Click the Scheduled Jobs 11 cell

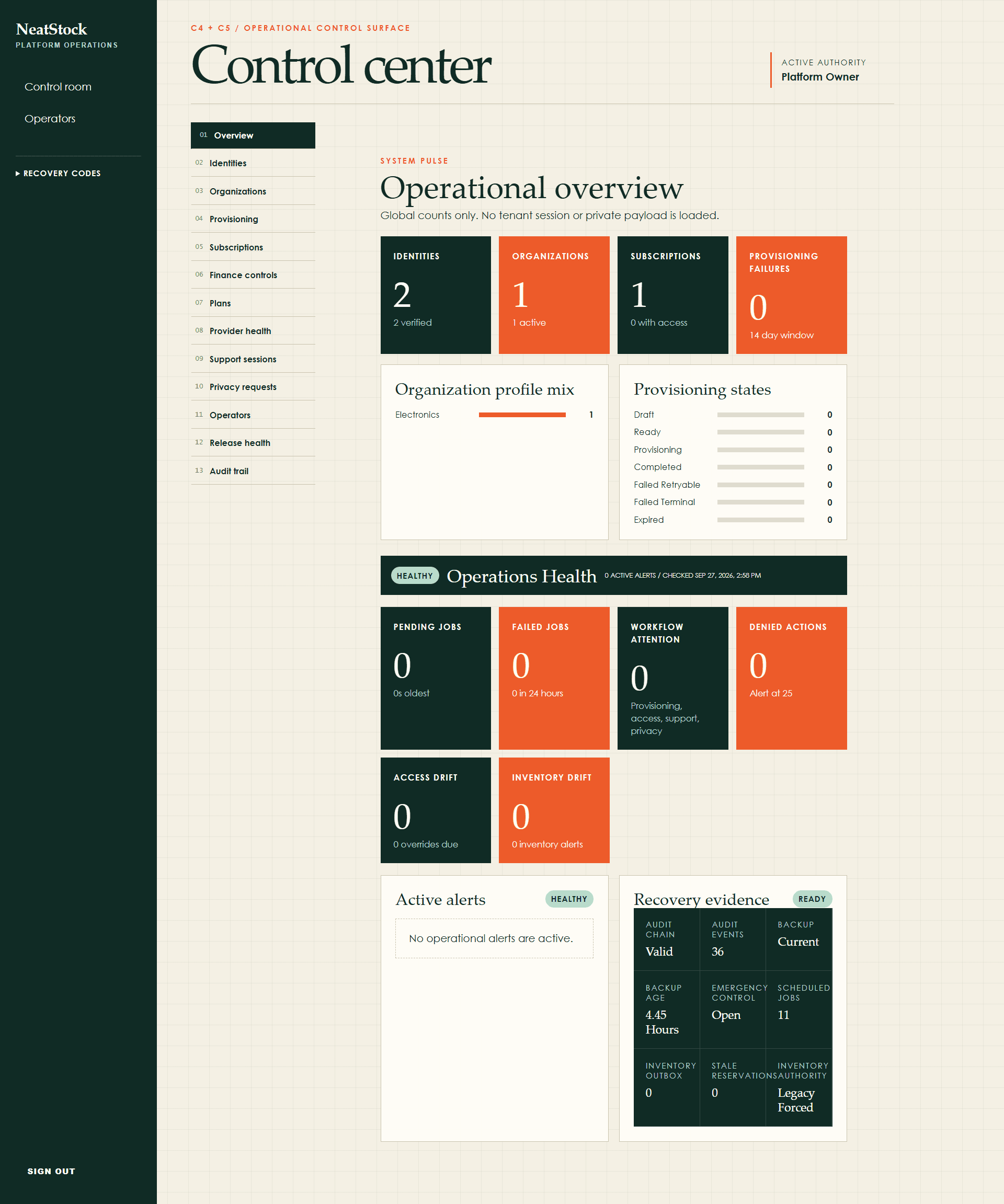click(x=798, y=1010)
